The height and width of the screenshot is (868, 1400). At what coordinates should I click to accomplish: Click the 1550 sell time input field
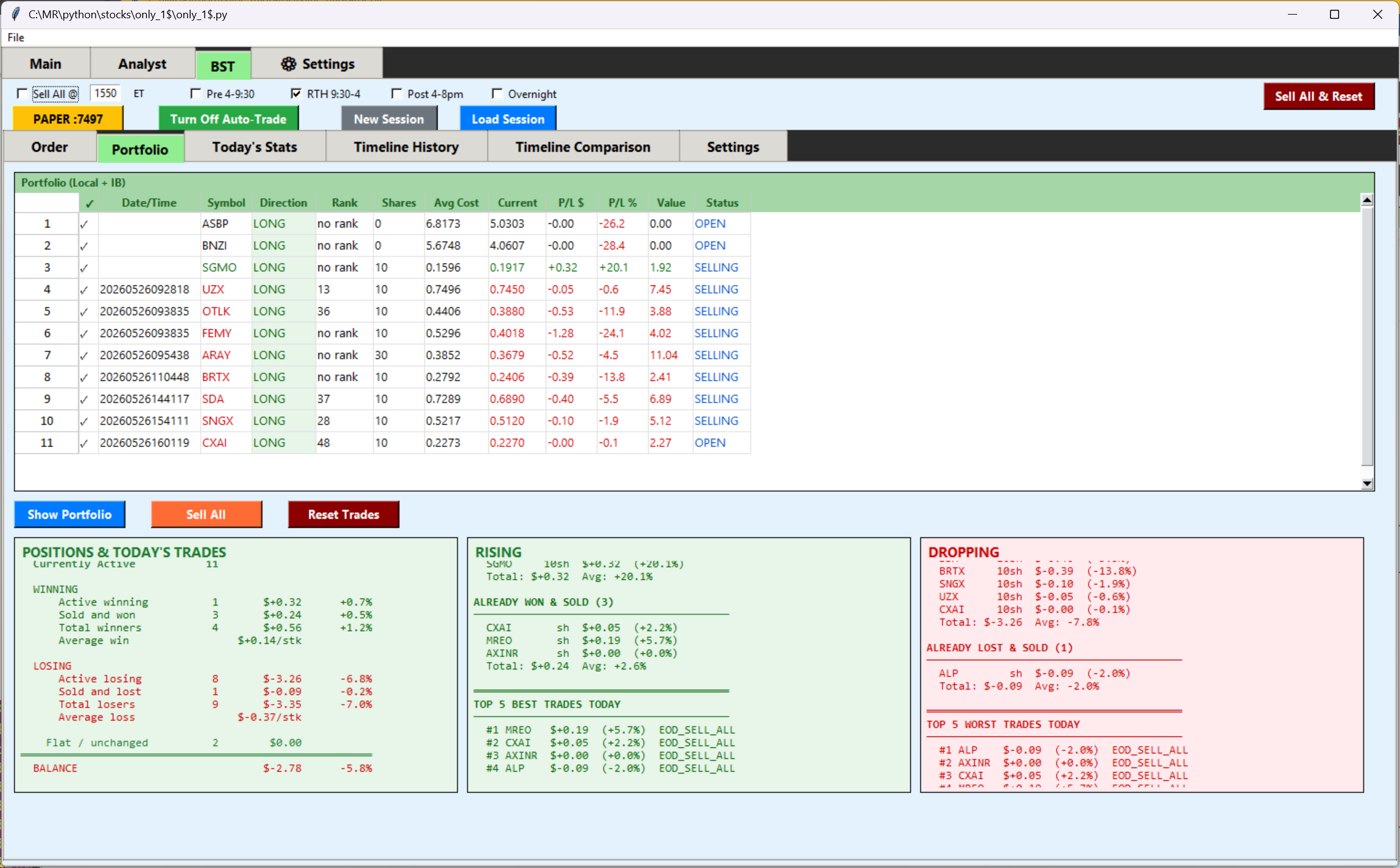pyautogui.click(x=105, y=93)
